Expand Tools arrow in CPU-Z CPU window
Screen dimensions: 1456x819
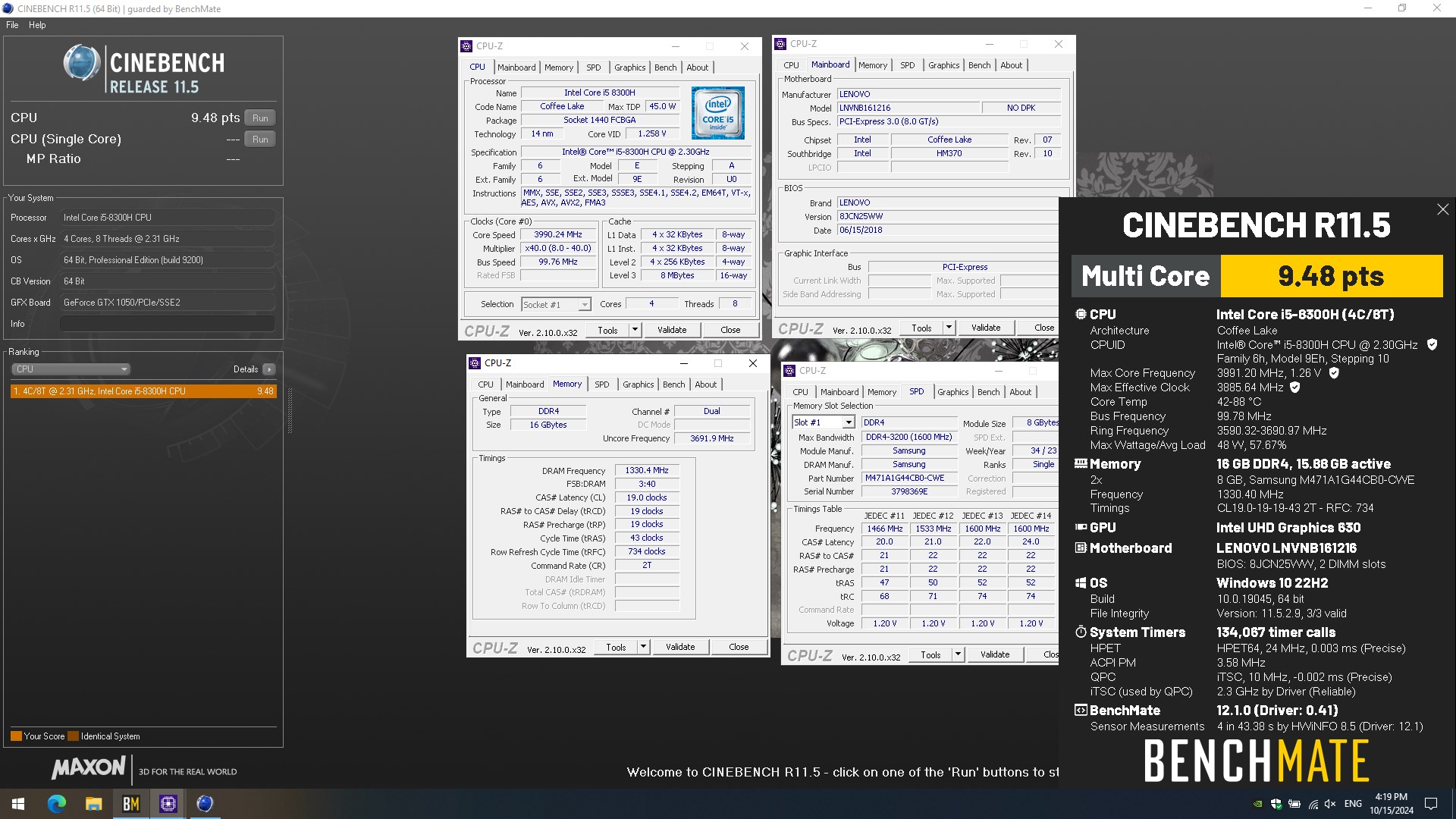(635, 330)
